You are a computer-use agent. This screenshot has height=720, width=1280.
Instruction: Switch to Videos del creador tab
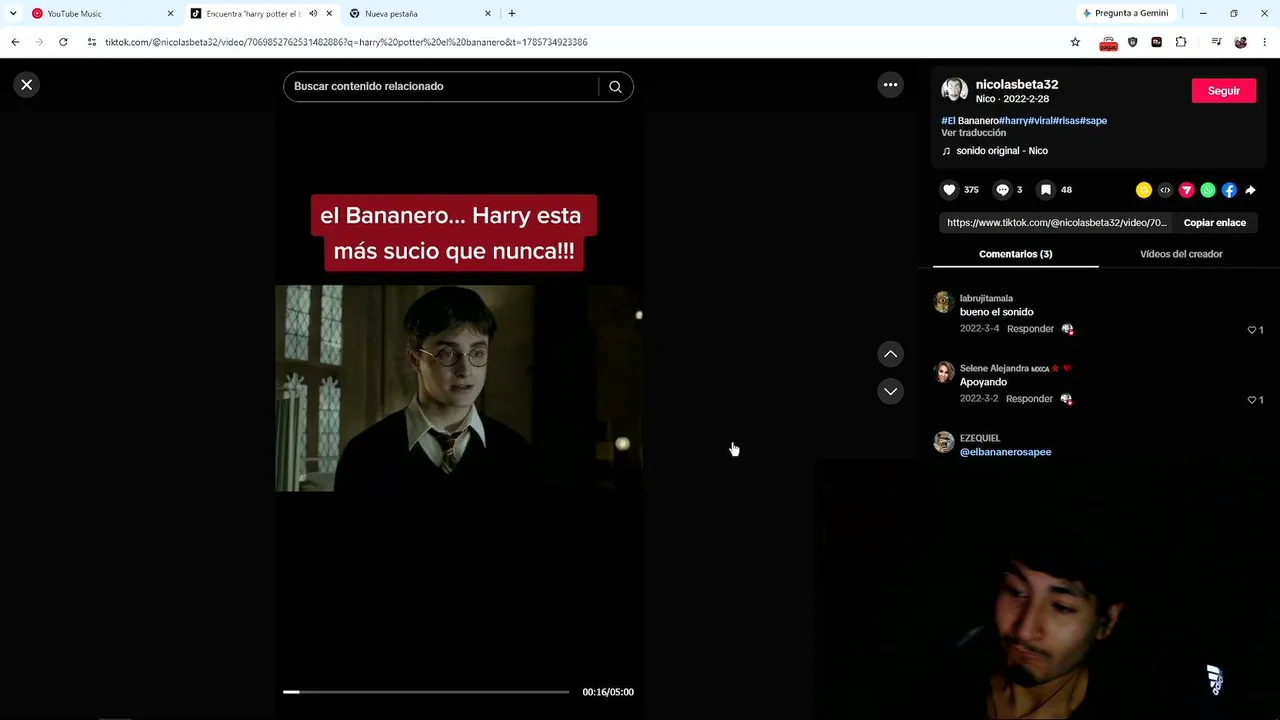(x=1181, y=254)
